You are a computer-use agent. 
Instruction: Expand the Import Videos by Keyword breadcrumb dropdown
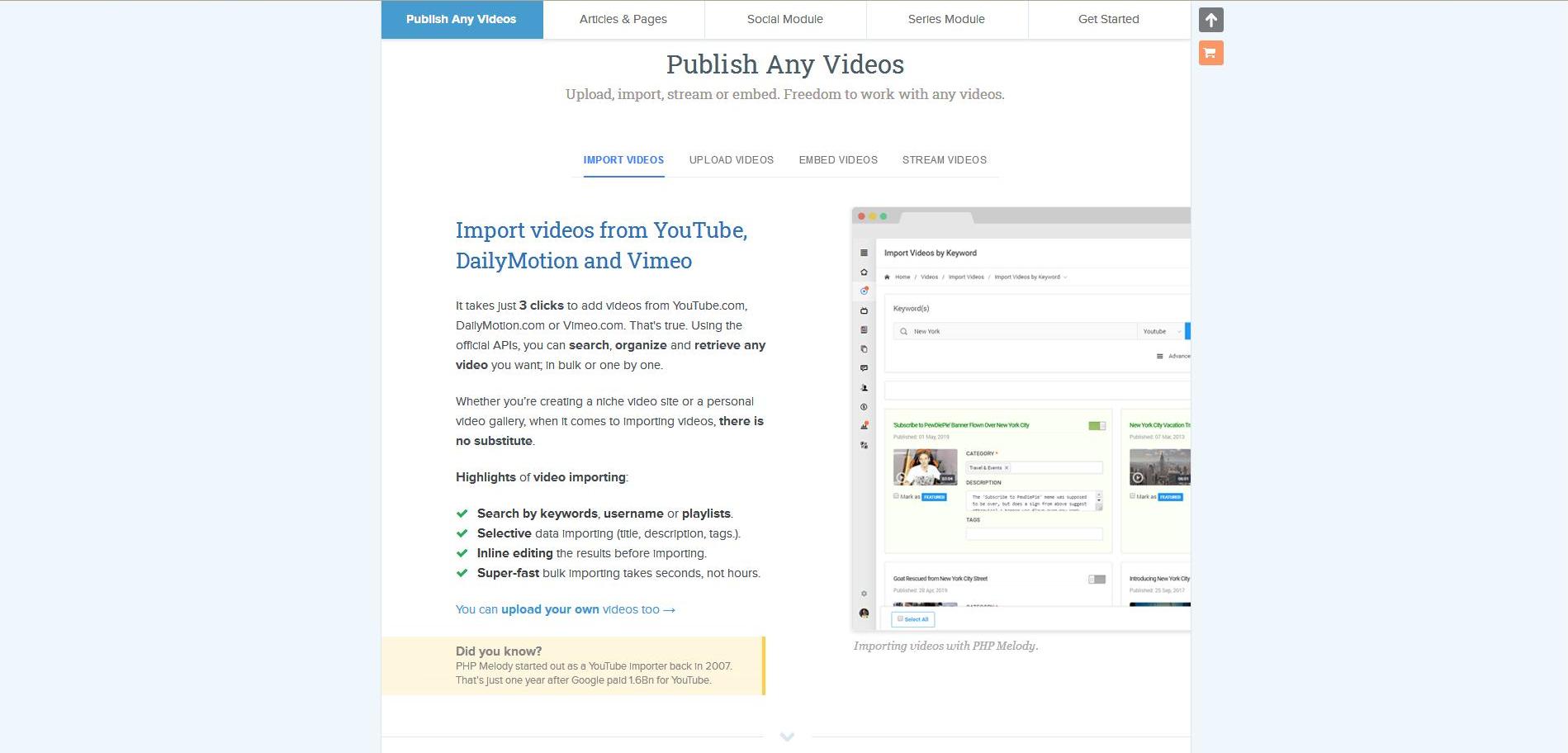coord(1065,277)
